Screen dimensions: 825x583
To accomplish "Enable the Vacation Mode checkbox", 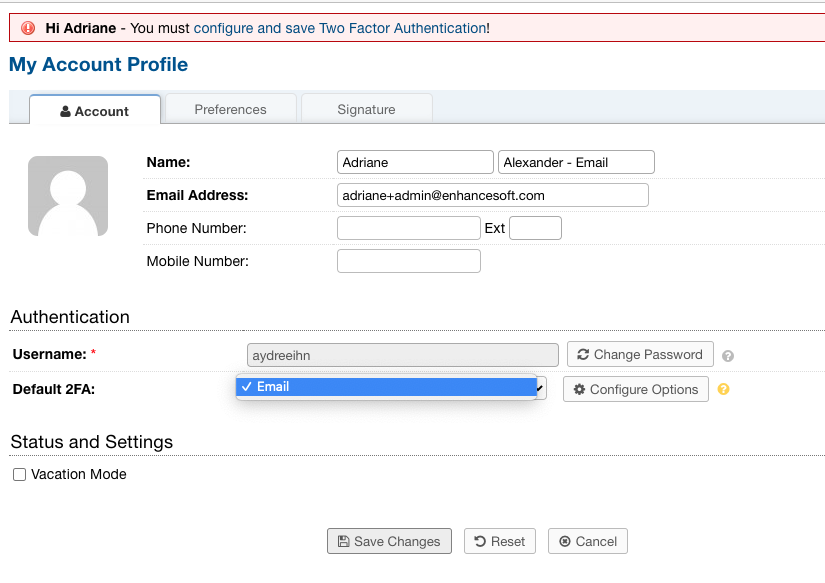I will pos(19,475).
